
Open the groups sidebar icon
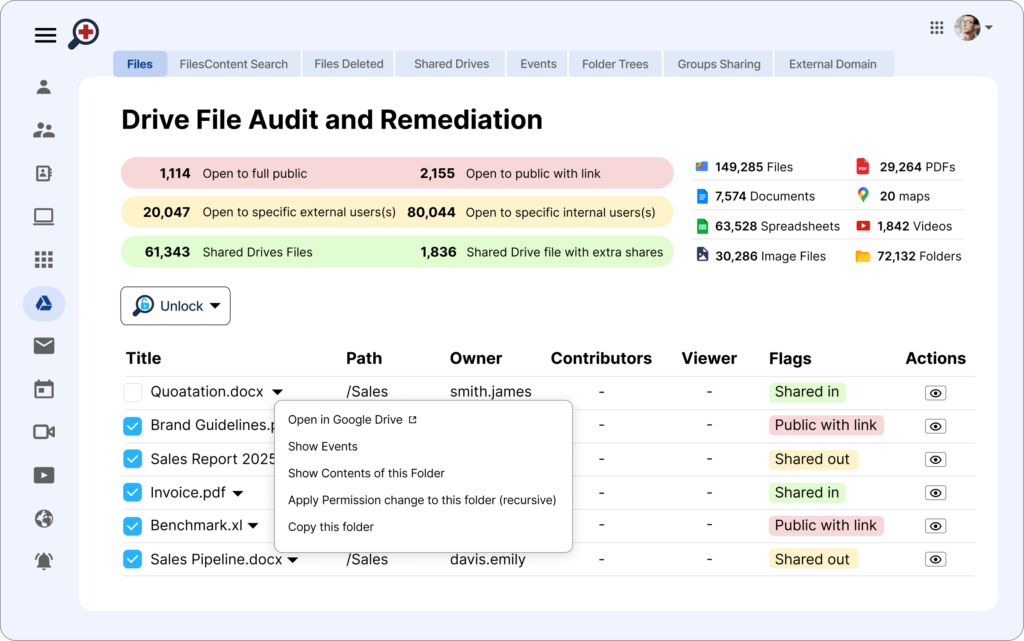(x=44, y=130)
